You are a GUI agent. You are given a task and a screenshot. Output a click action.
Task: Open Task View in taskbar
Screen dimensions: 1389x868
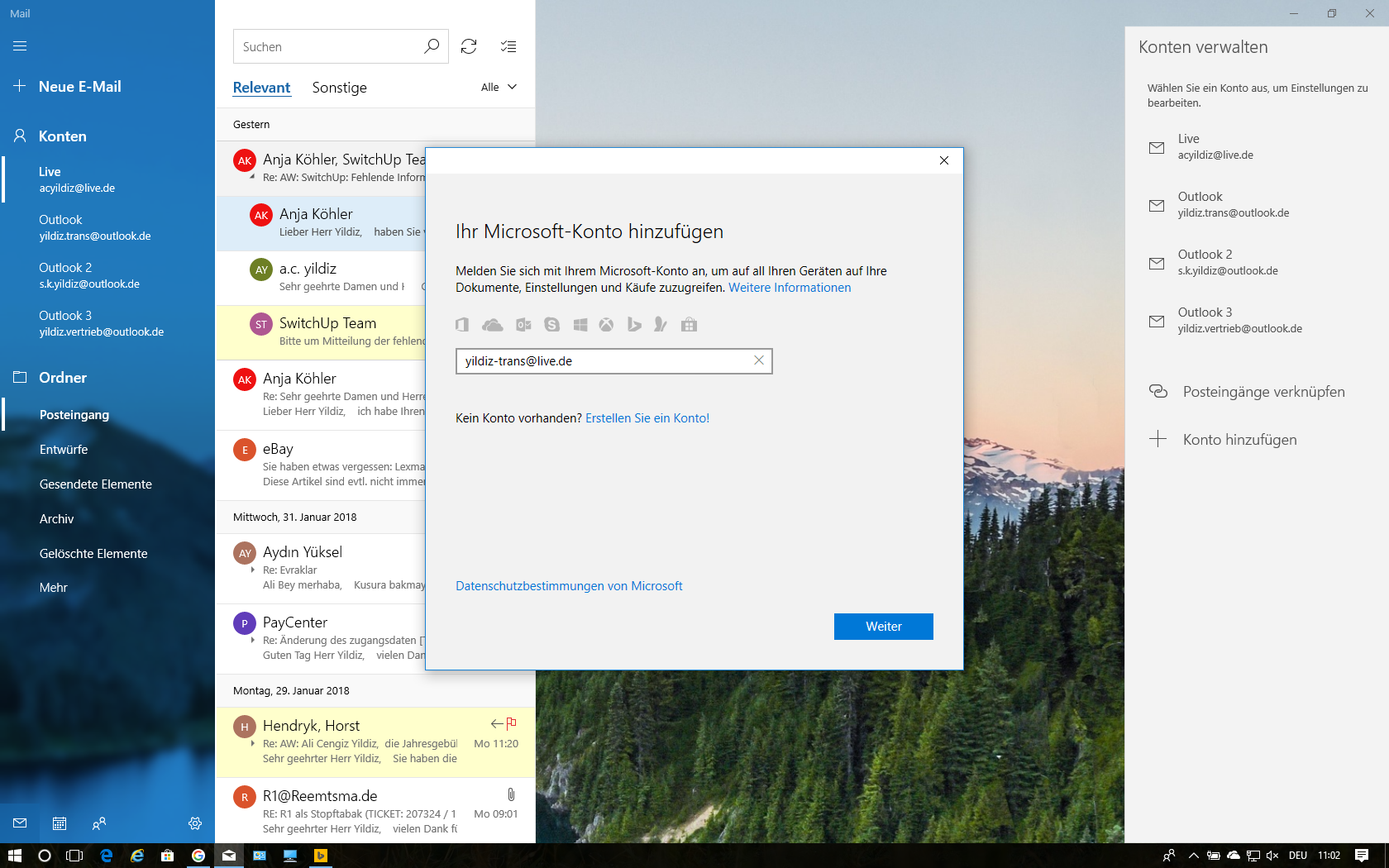click(74, 856)
